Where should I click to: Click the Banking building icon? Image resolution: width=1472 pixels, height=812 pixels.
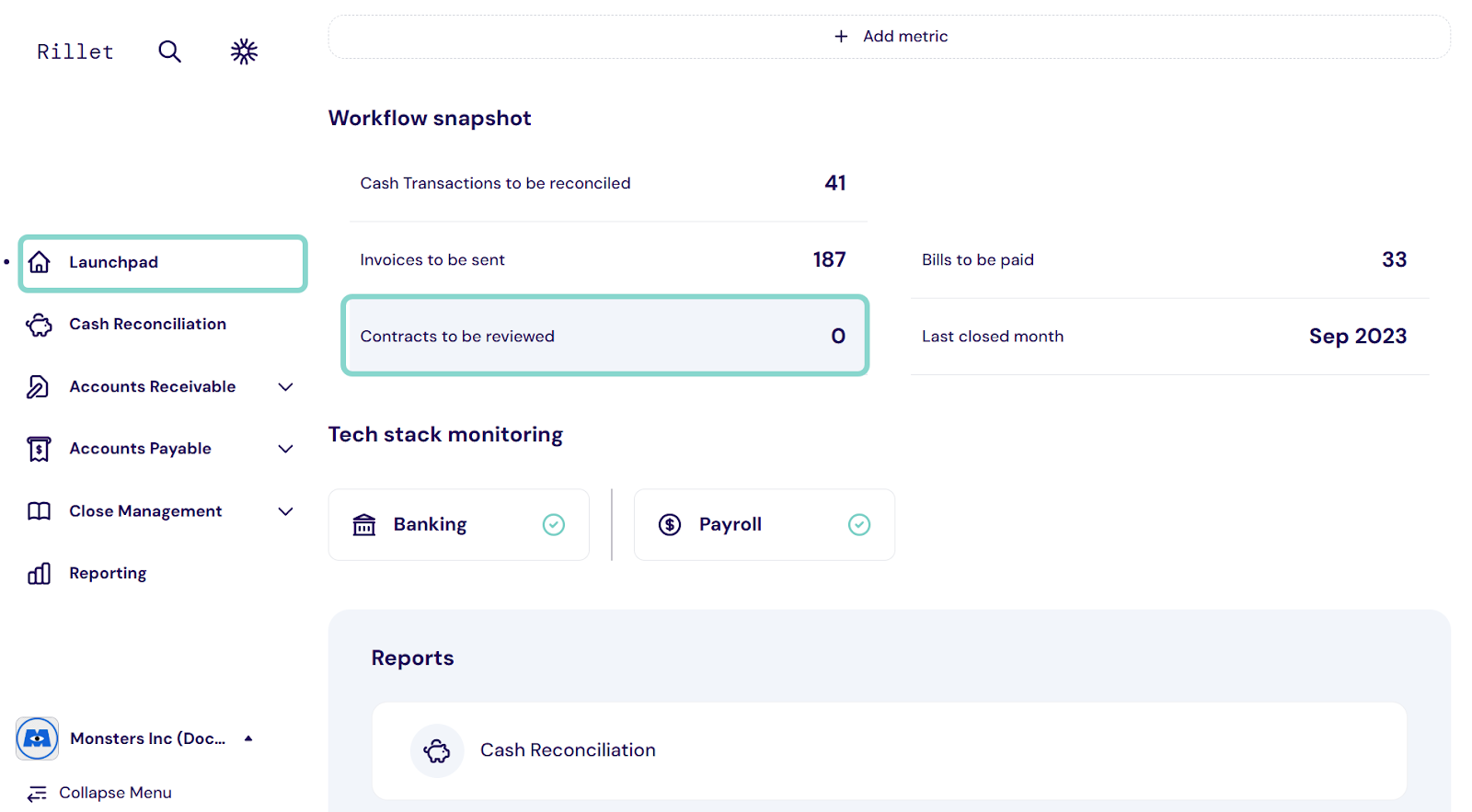[x=364, y=525]
